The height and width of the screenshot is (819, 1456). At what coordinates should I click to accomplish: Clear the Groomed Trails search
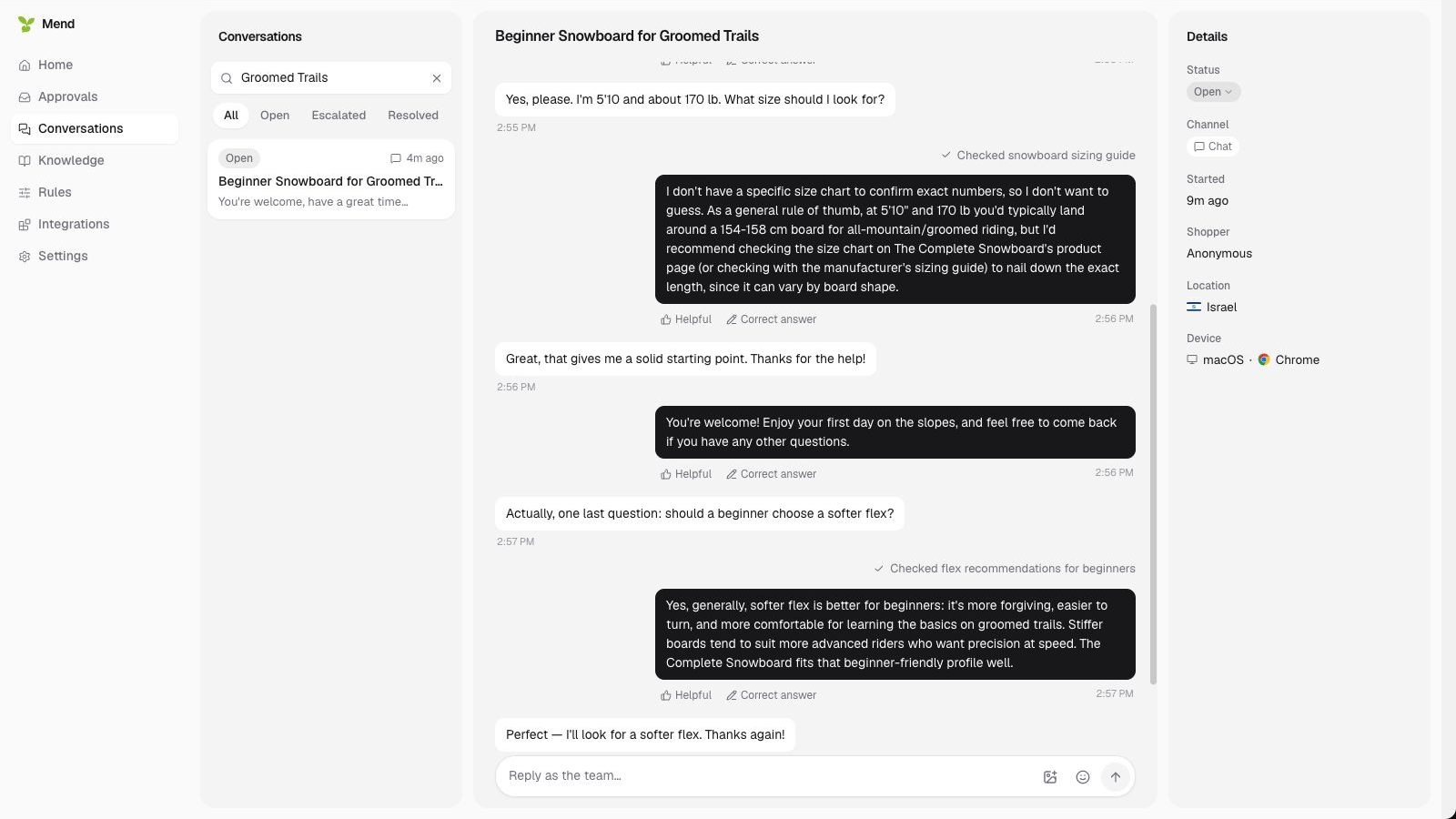[x=437, y=78]
